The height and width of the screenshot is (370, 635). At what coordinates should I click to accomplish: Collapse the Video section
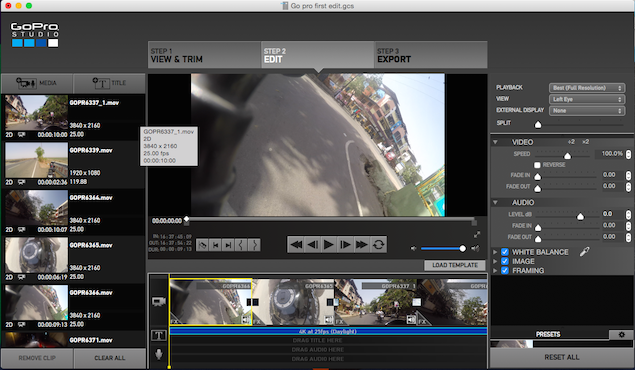[x=495, y=142]
